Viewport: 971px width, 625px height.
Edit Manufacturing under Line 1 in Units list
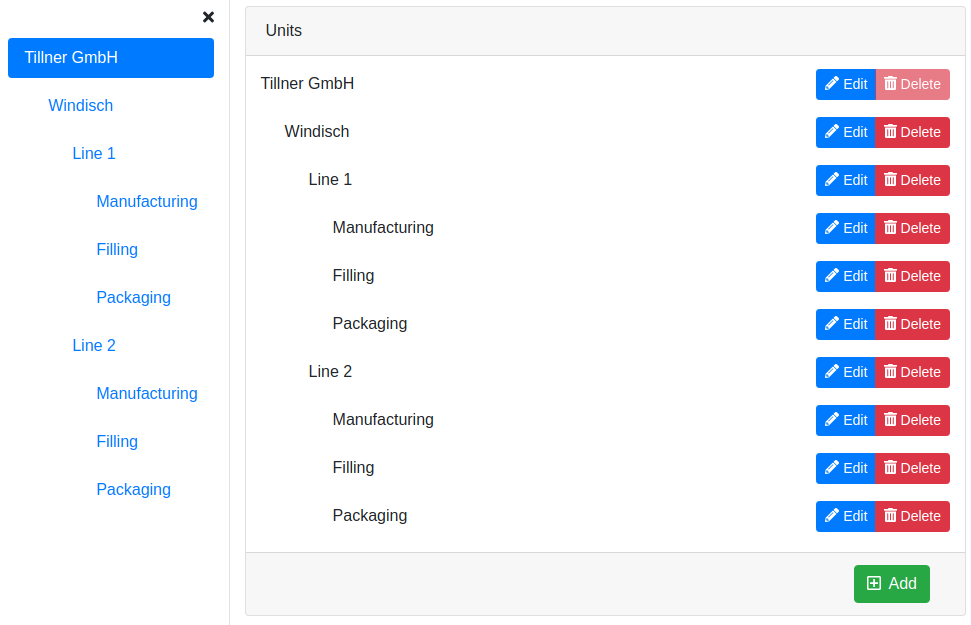tap(846, 228)
